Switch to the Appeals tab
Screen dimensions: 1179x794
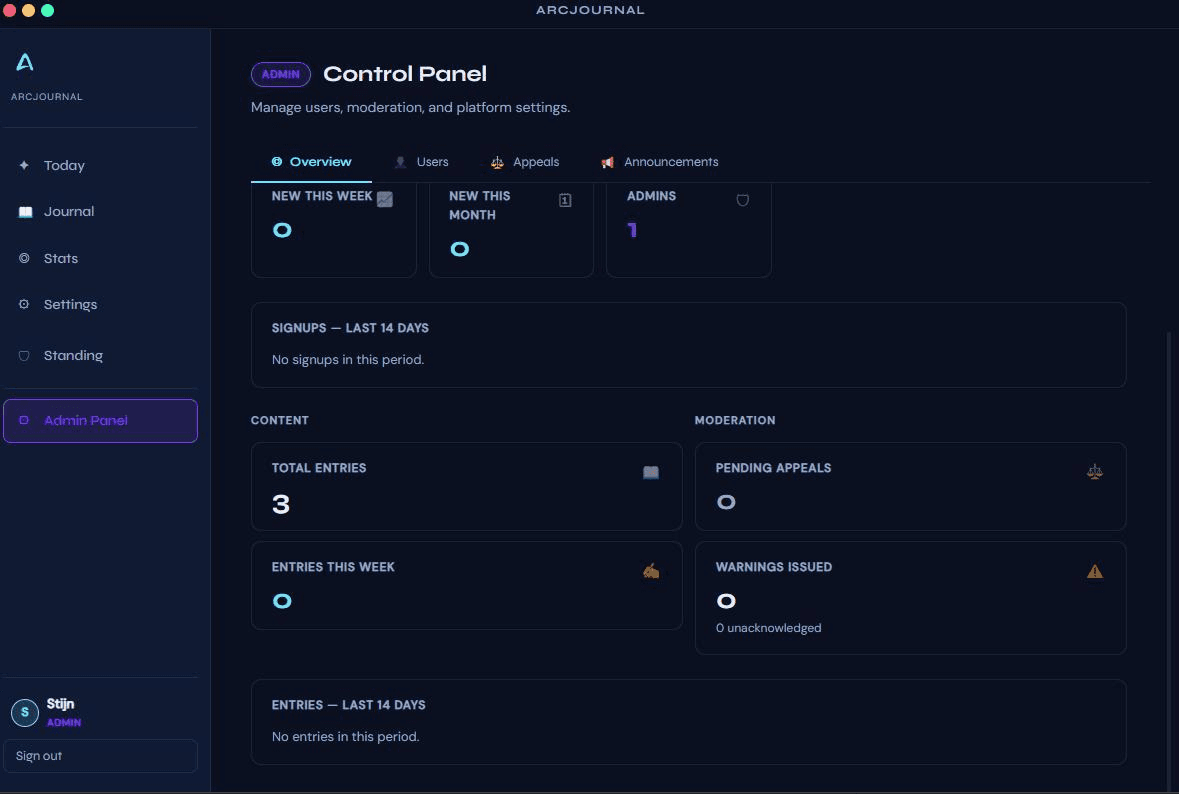pos(525,162)
